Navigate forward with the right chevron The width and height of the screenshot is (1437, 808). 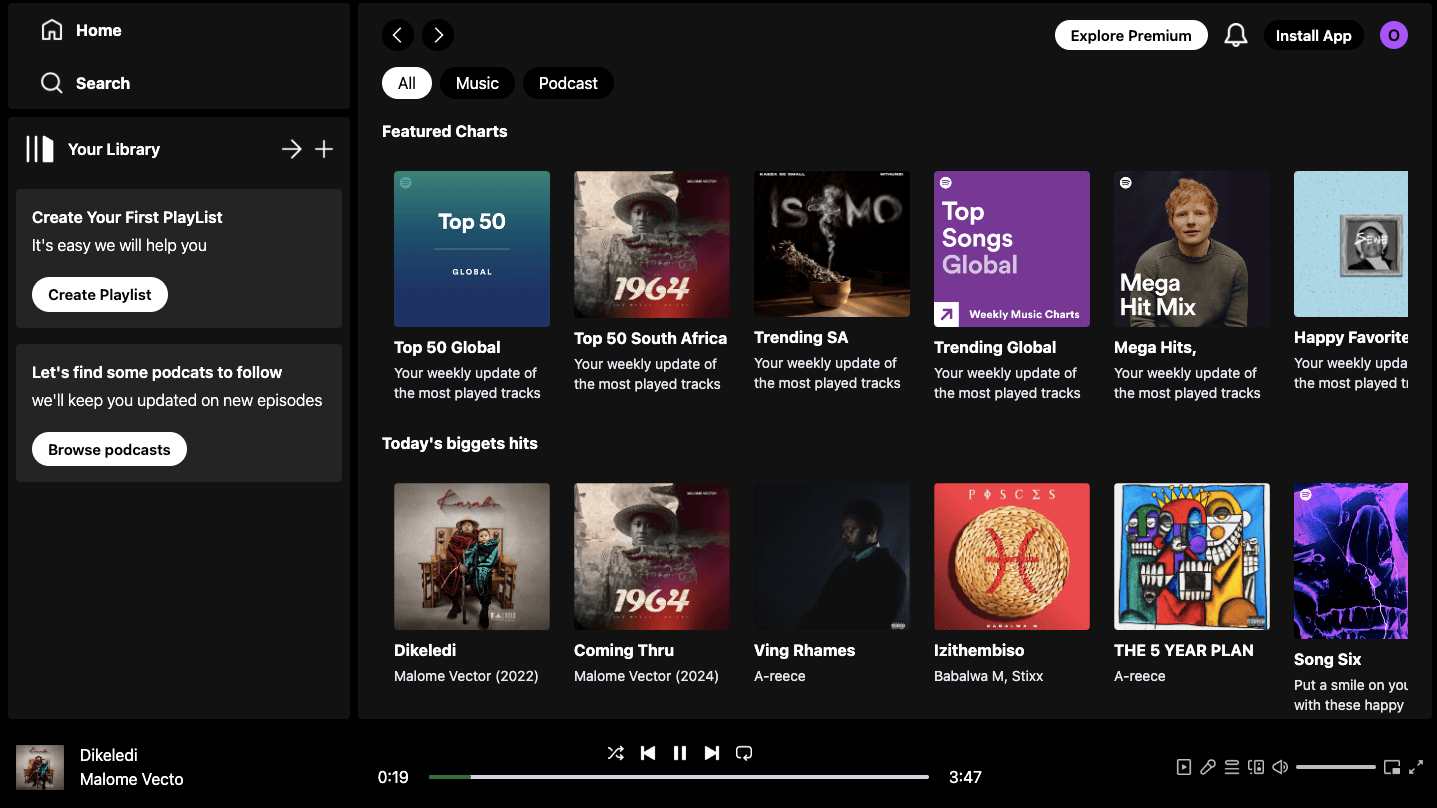(437, 35)
